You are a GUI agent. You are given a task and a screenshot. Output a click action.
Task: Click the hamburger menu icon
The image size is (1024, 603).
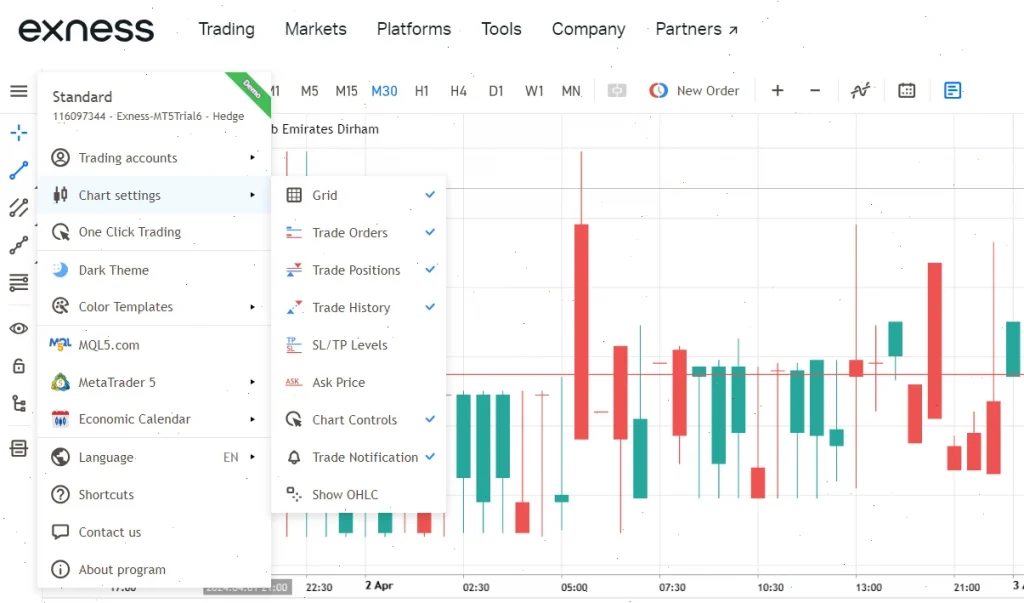[18, 91]
